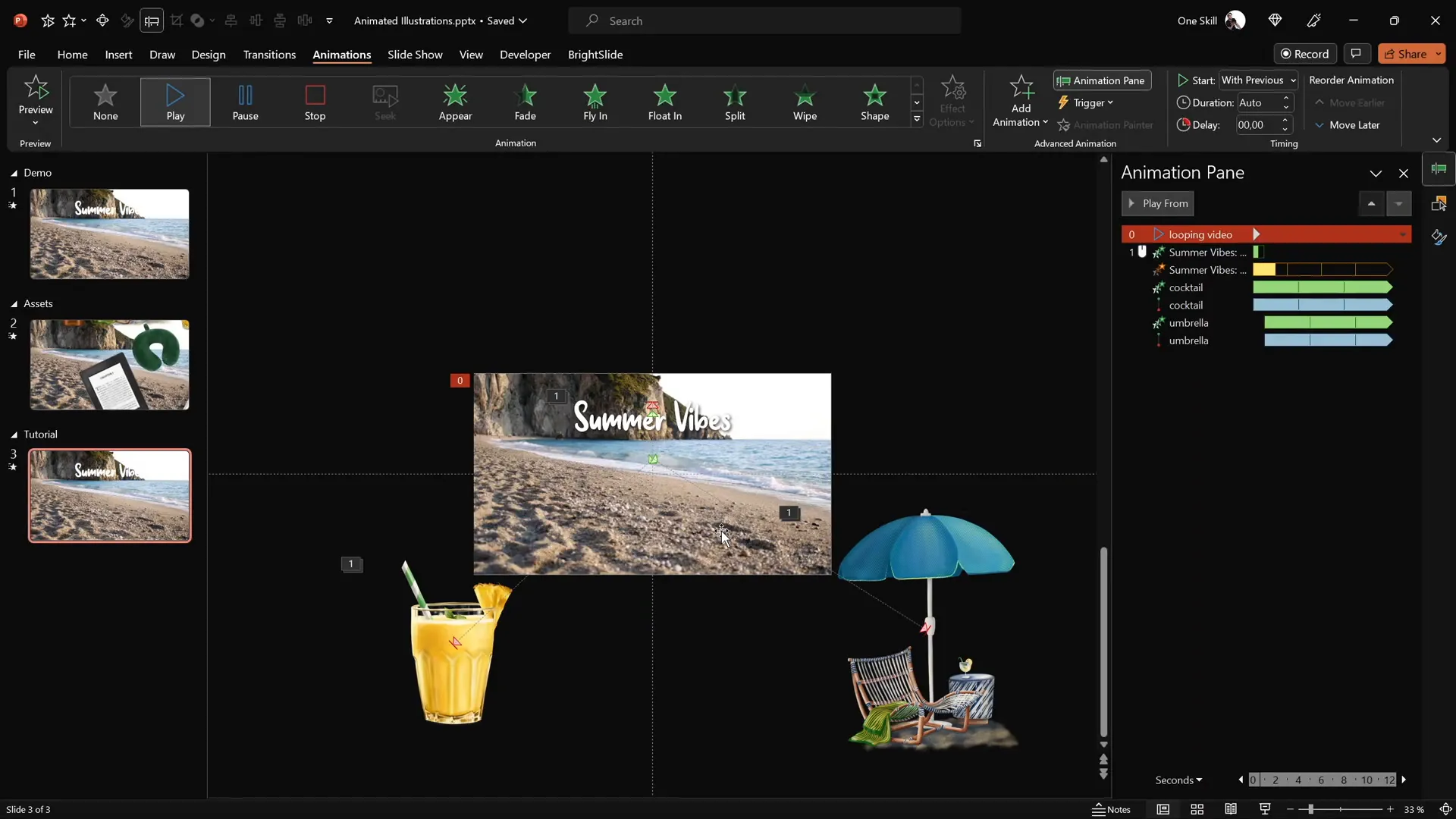Viewport: 1456px width, 819px height.
Task: Apply the Wipe animation
Action: [x=805, y=102]
